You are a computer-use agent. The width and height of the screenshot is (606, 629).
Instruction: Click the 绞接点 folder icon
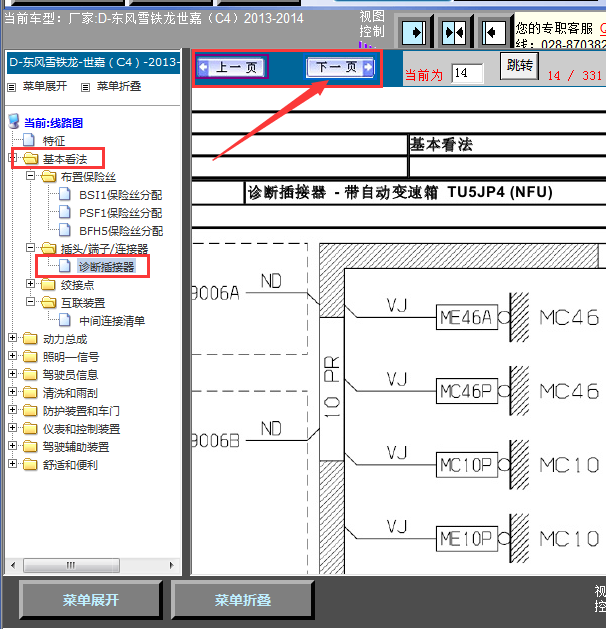[49, 284]
